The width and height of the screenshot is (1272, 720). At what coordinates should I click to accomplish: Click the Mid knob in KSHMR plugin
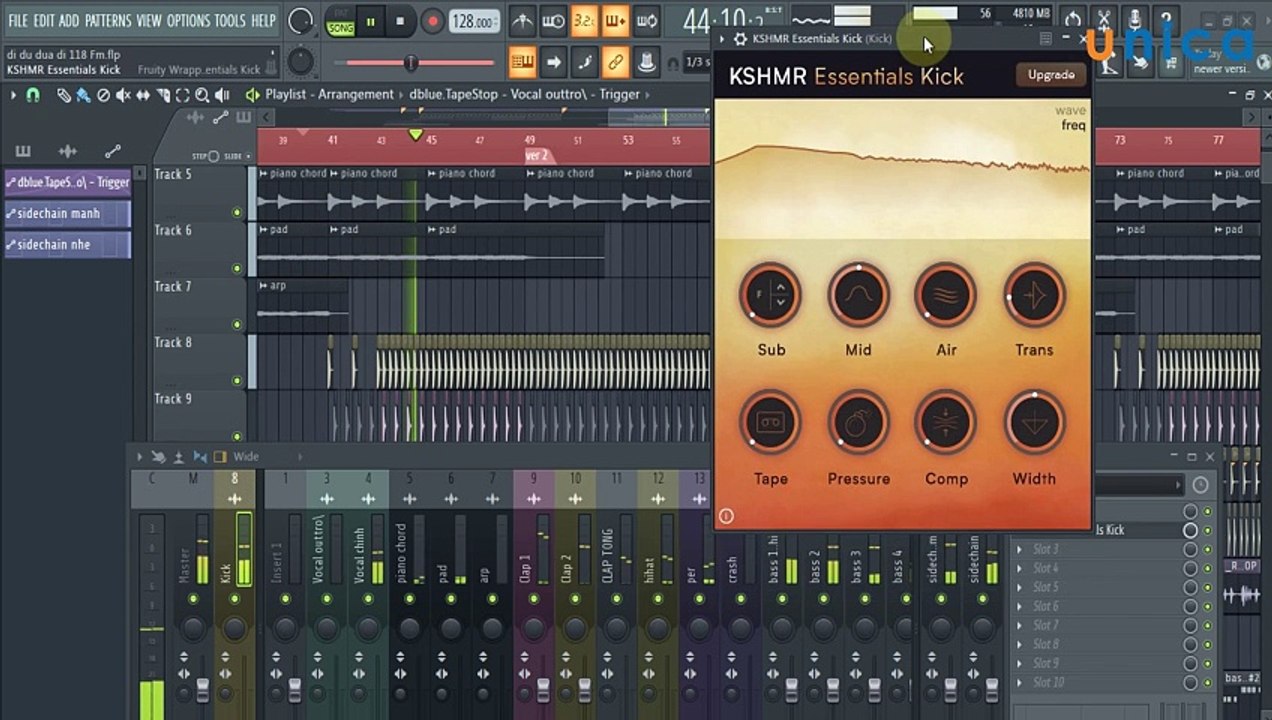click(x=858, y=294)
